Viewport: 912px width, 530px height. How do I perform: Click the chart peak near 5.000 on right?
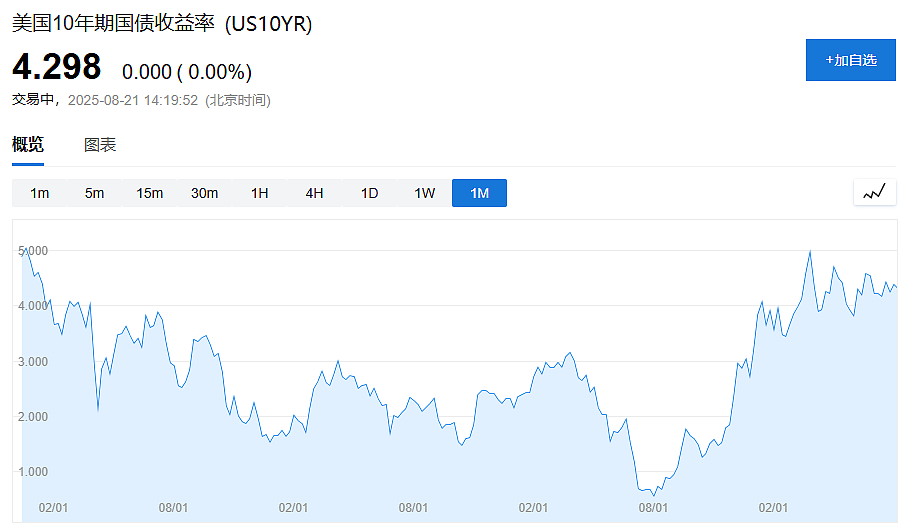[x=810, y=252]
